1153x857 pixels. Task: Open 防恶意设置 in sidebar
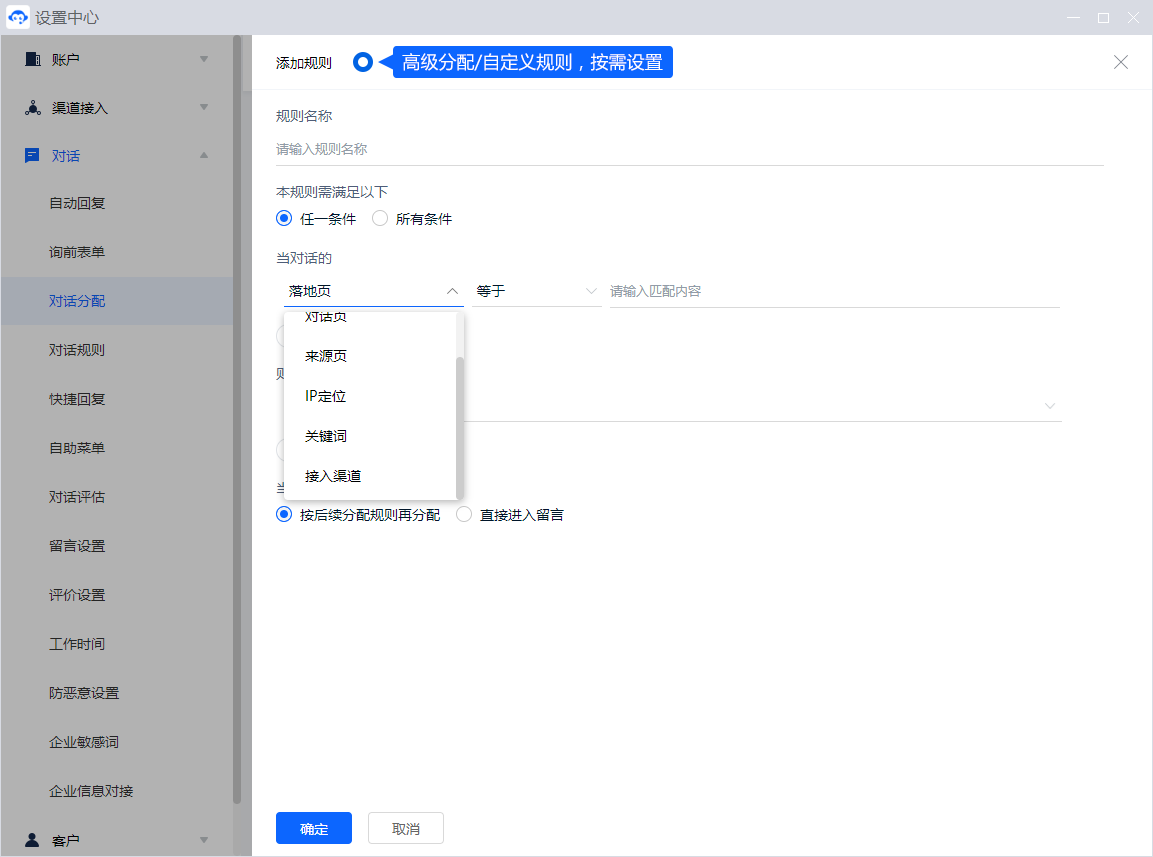tap(84, 693)
